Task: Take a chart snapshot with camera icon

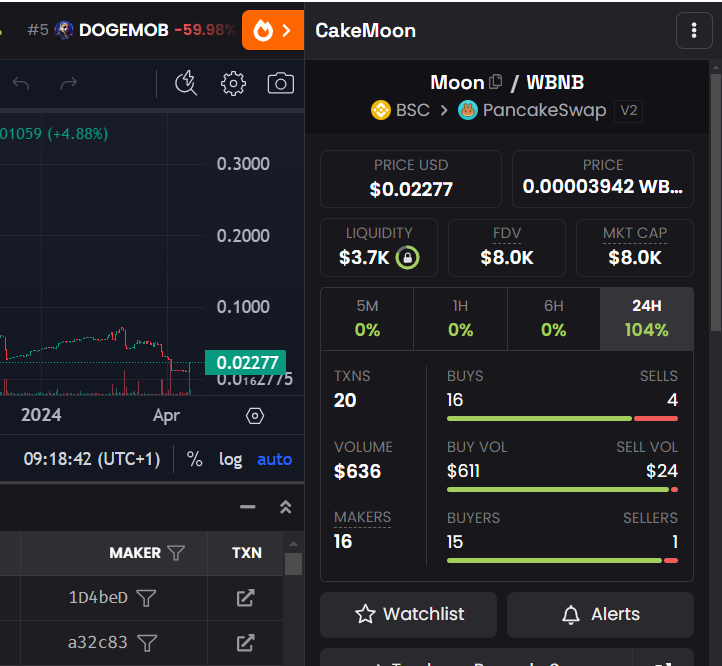Action: pos(281,83)
